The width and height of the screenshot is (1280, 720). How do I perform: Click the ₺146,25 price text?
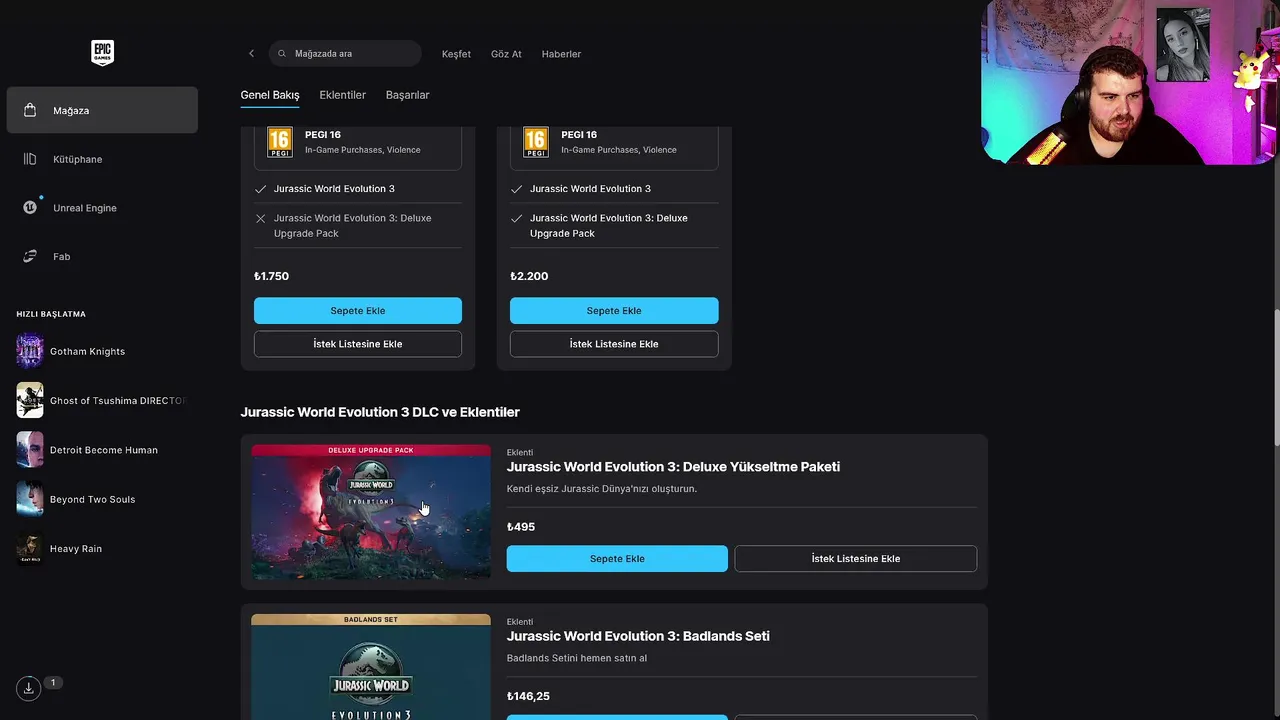(x=528, y=696)
